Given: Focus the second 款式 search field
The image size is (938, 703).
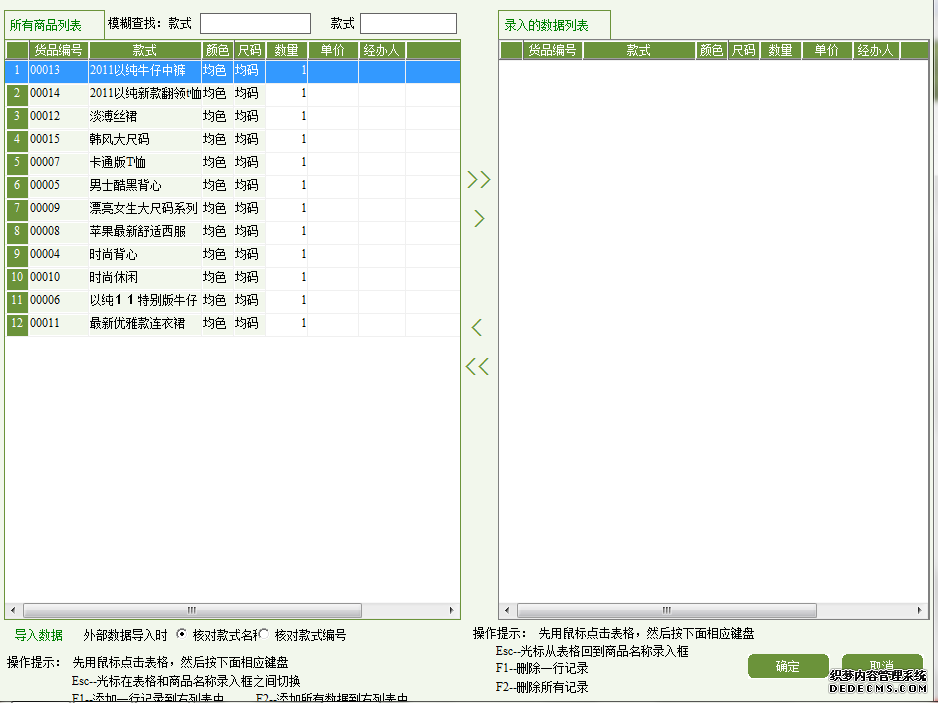Looking at the screenshot, I should pyautogui.click(x=408, y=24).
